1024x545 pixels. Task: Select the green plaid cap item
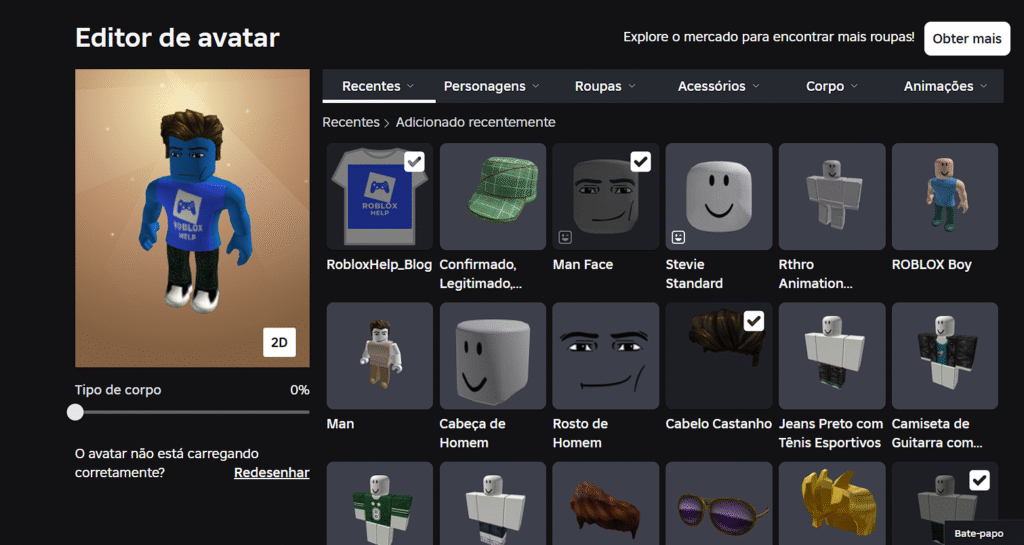click(492, 196)
